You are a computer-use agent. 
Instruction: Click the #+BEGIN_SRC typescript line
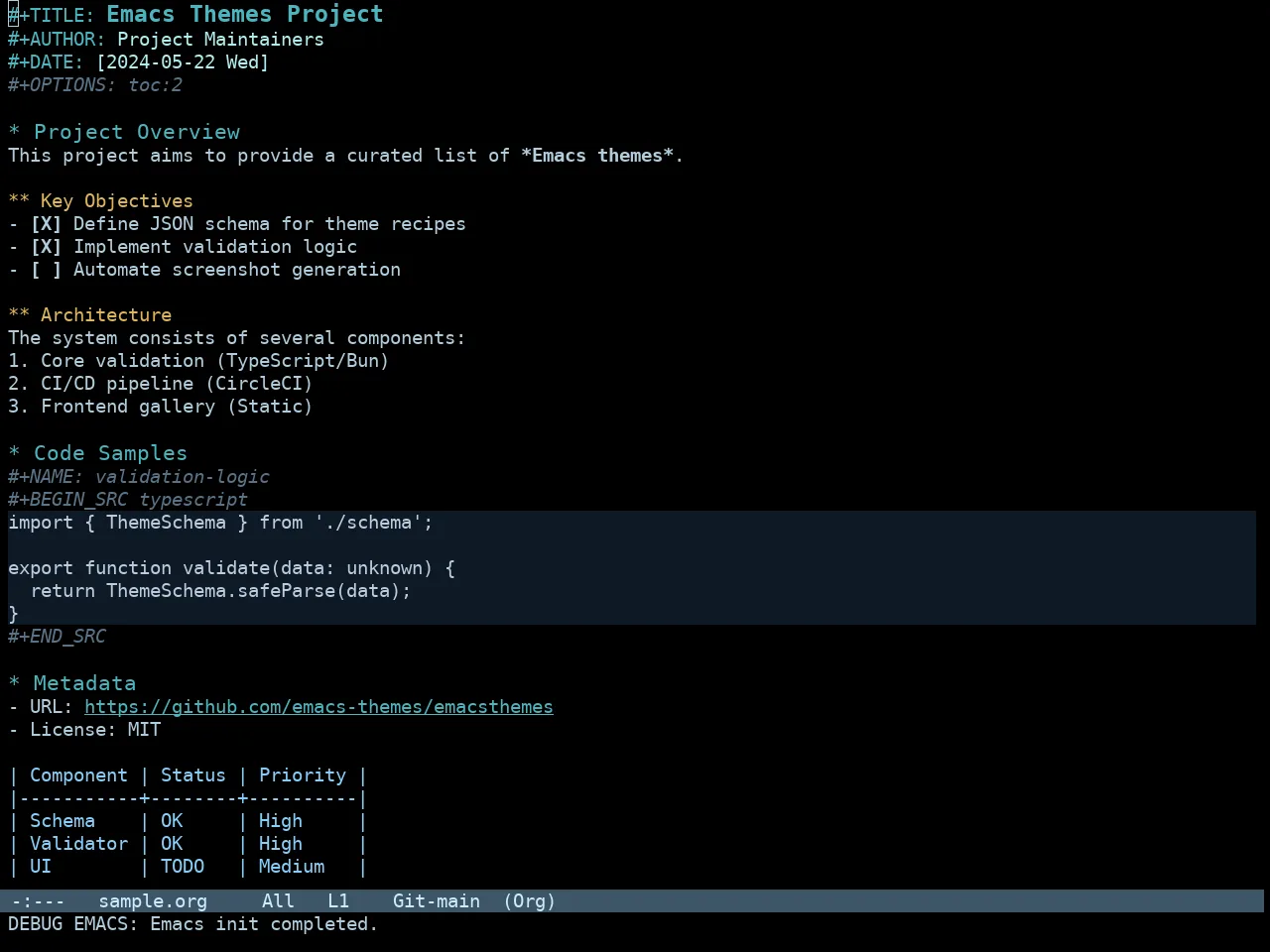pyautogui.click(x=128, y=500)
